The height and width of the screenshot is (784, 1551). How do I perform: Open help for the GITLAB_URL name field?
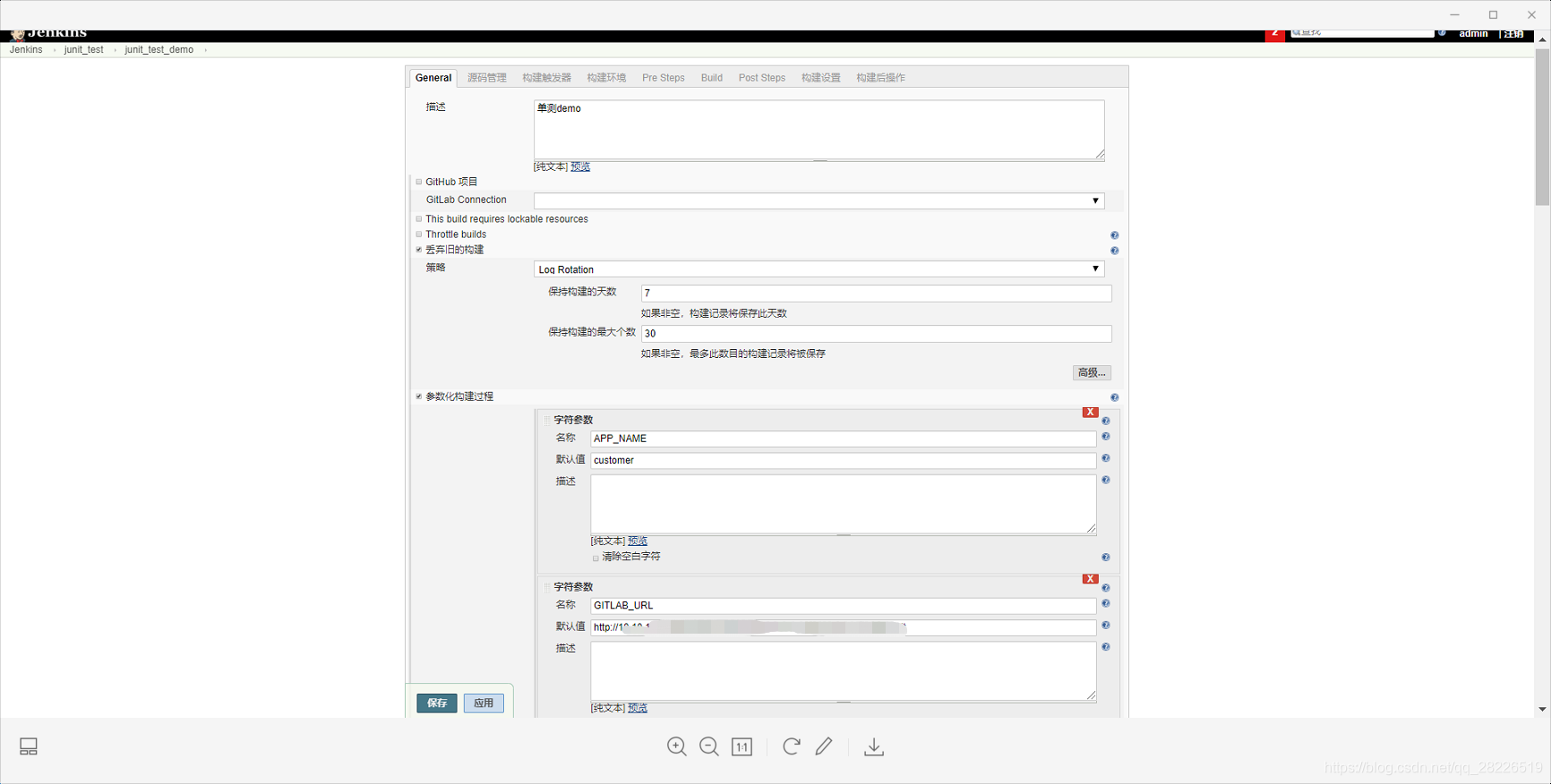coord(1106,604)
